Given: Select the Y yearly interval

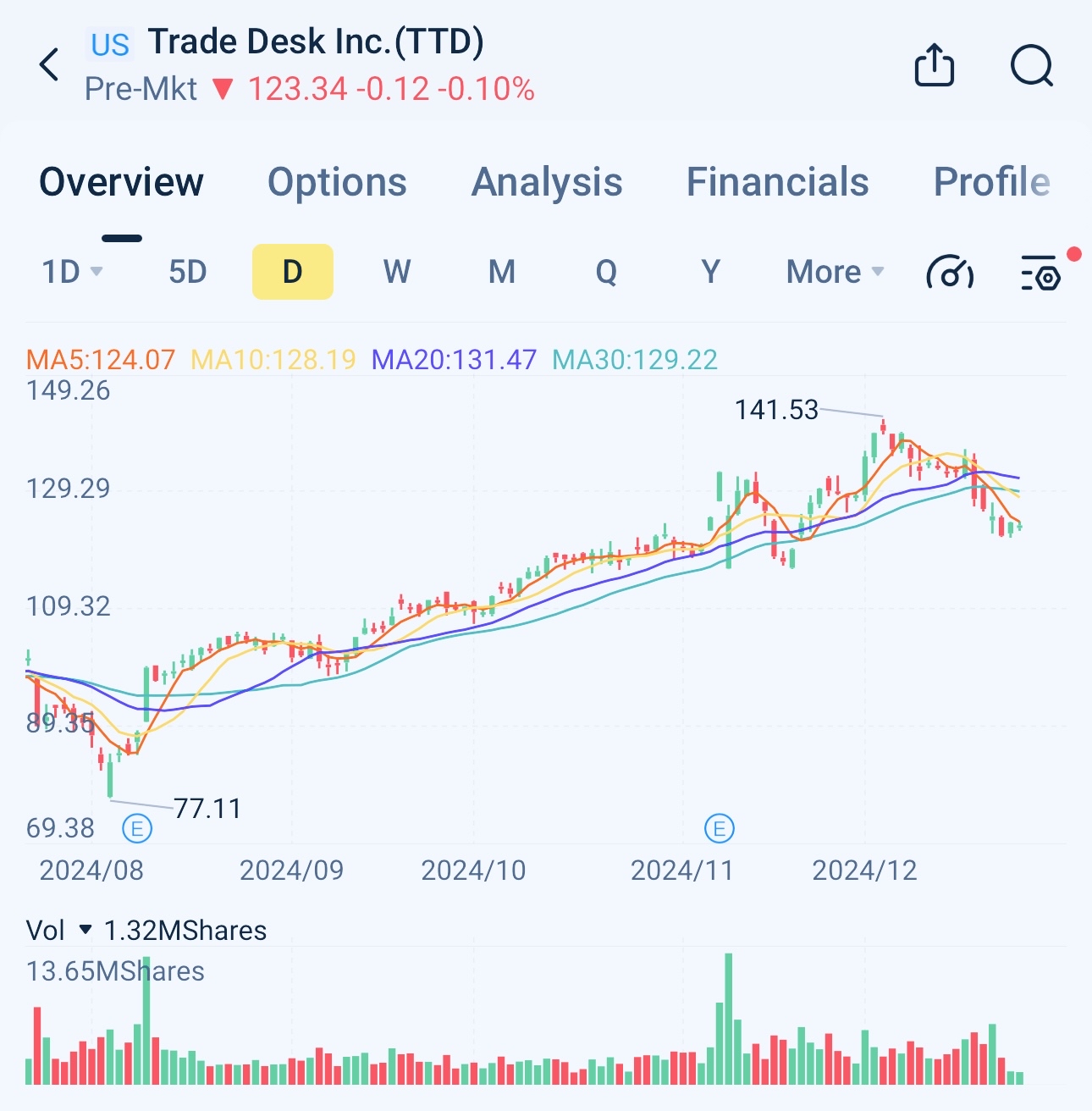Looking at the screenshot, I should (x=711, y=272).
